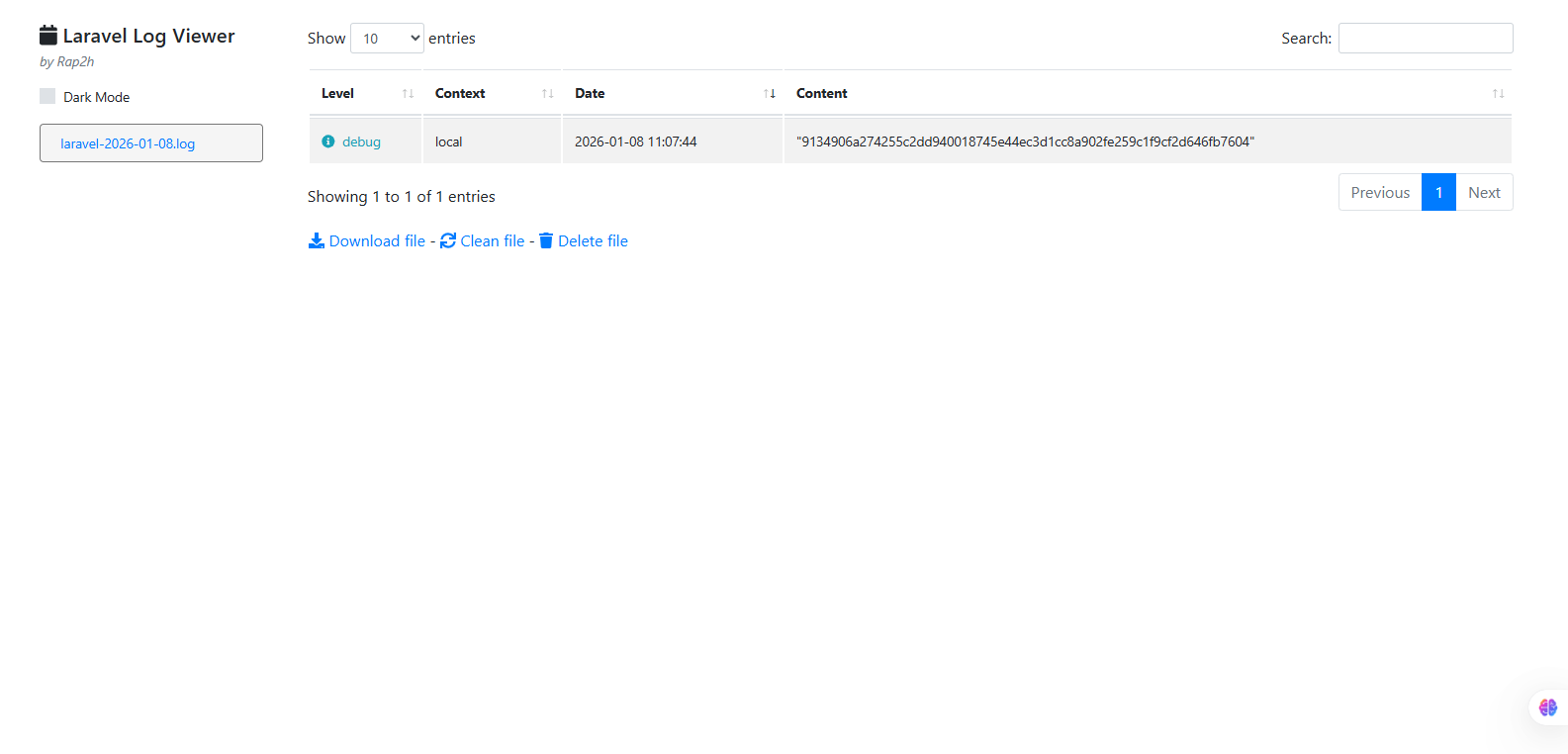
Task: Sort the Content column
Action: point(1498,94)
